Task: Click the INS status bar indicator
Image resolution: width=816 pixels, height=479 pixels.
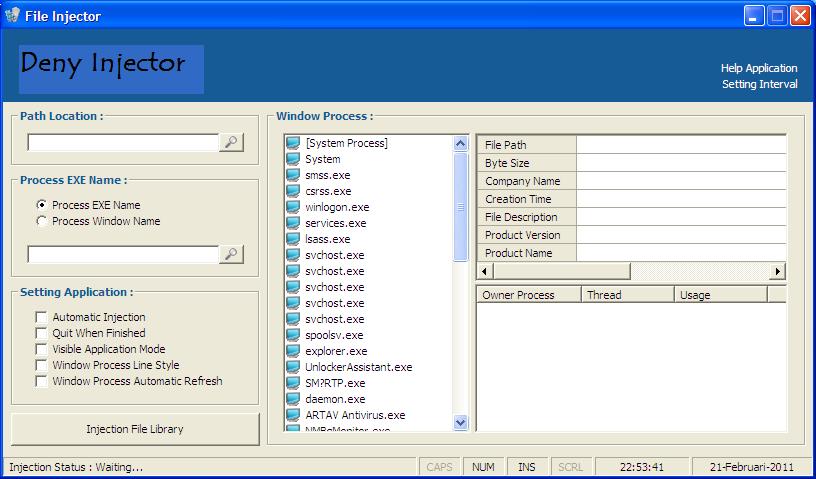Action: 526,467
